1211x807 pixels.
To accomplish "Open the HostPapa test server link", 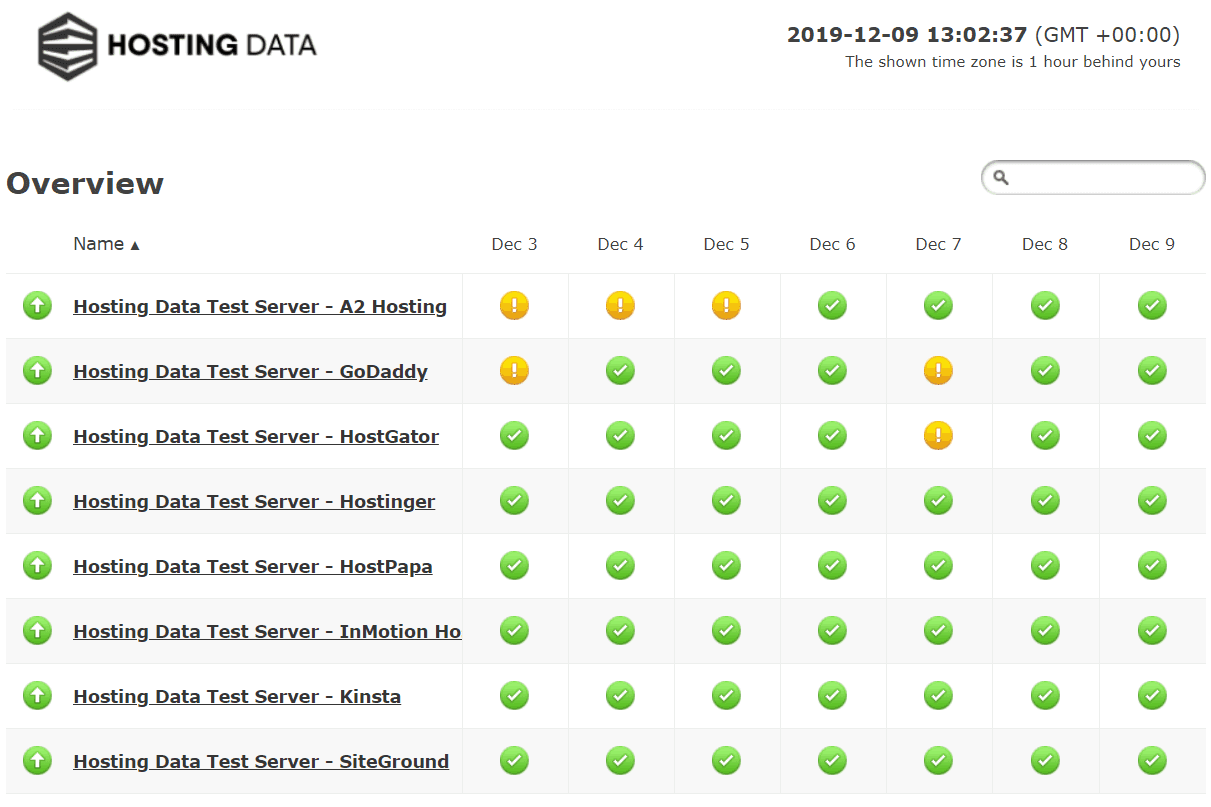I will (253, 567).
